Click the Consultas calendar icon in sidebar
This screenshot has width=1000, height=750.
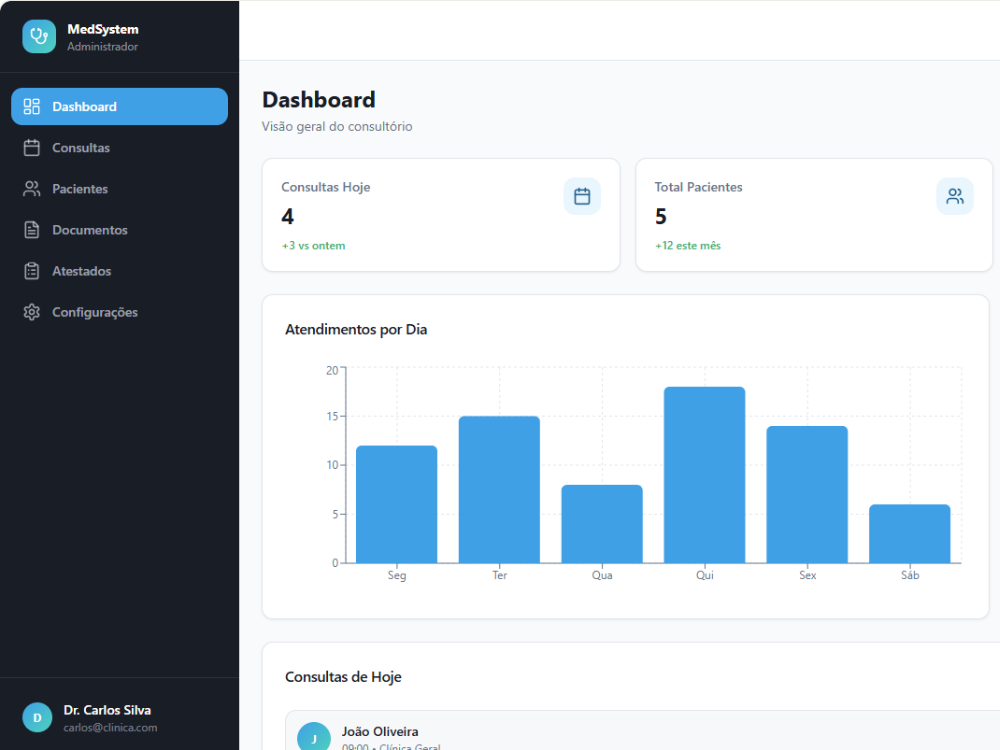(32, 148)
